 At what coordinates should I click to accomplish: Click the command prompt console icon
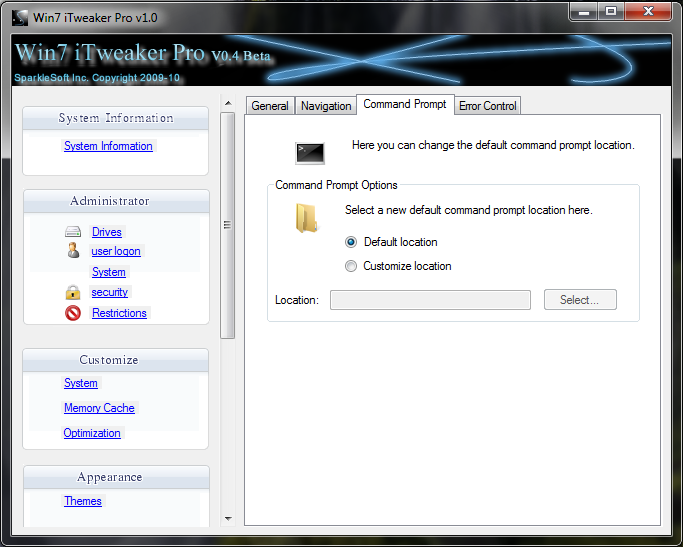coord(310,153)
